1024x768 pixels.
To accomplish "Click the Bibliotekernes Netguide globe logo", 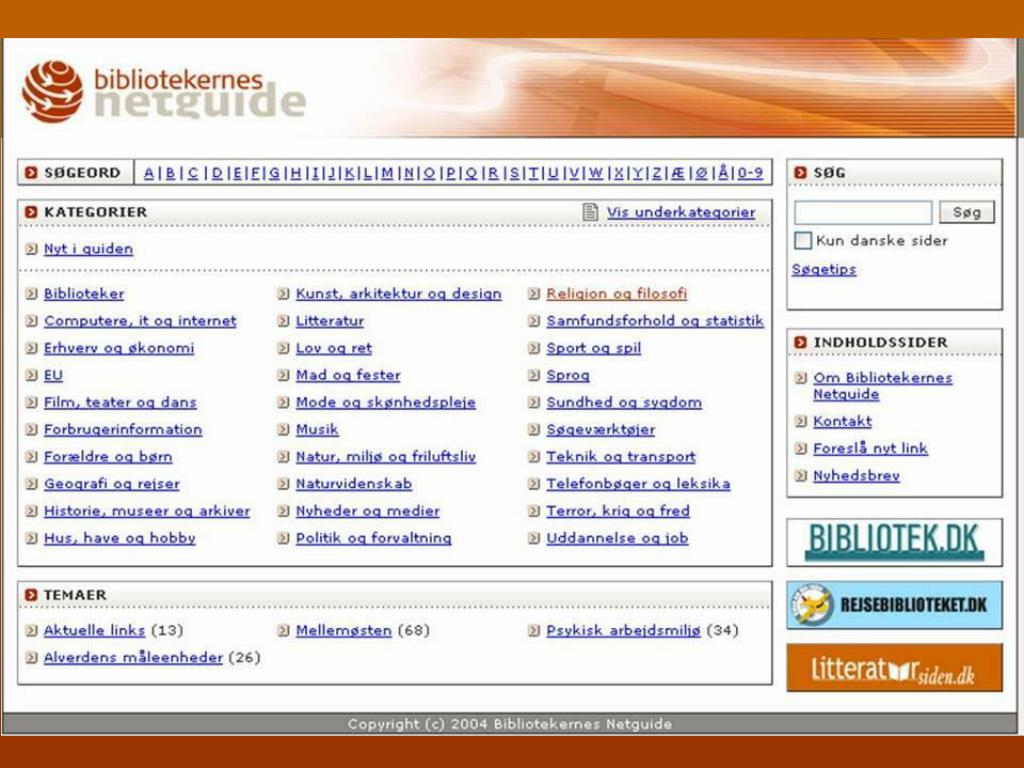I will [52, 91].
